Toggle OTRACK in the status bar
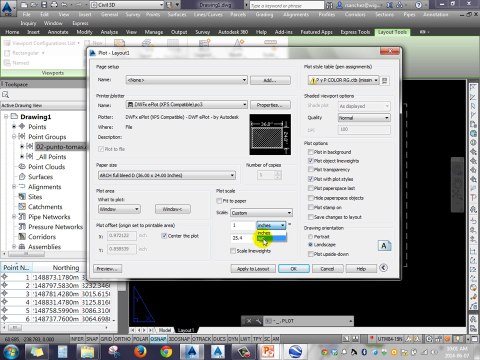480x360 pixels. [x=201, y=339]
